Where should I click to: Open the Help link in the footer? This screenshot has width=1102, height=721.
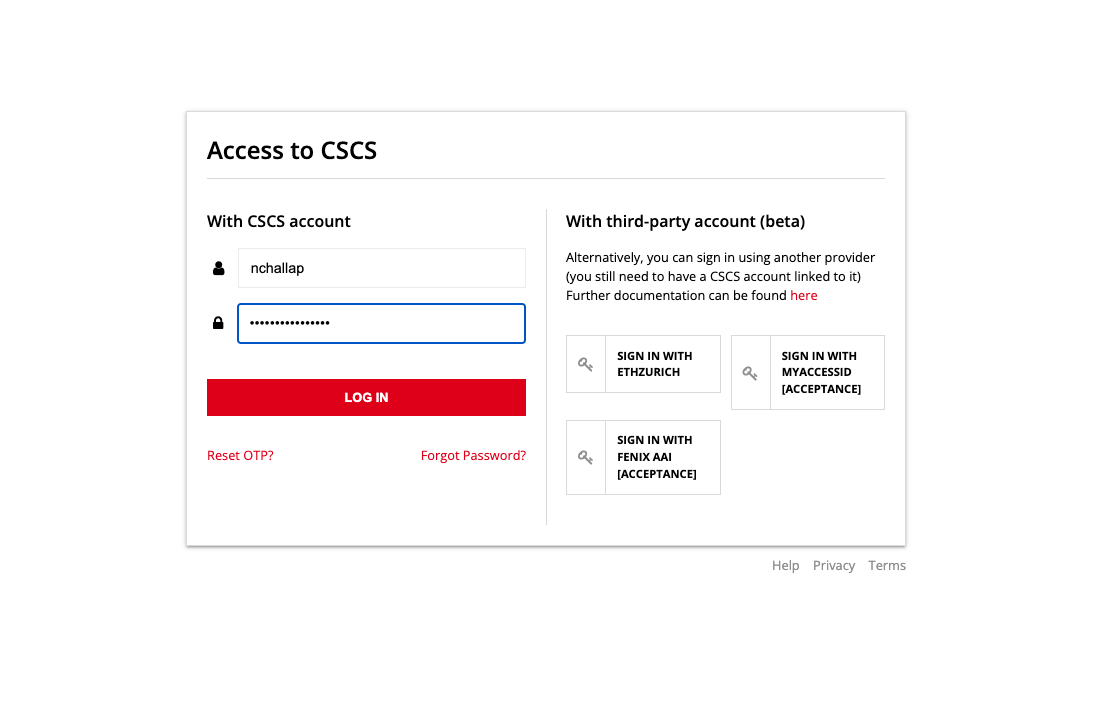[x=785, y=565]
